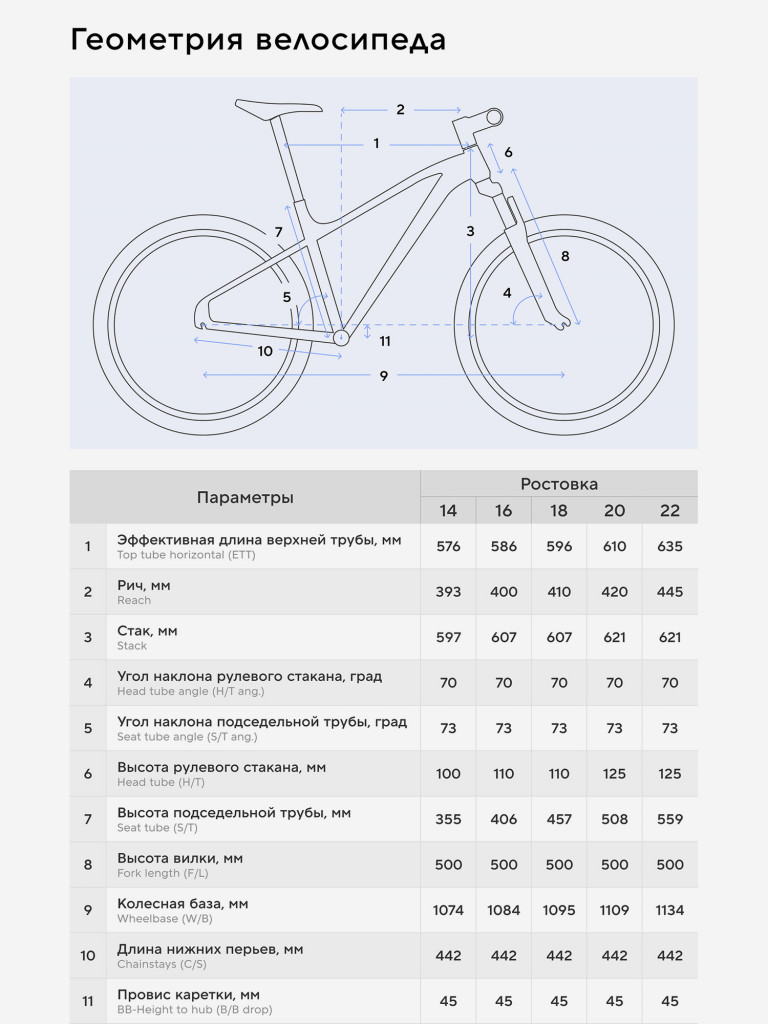The height and width of the screenshot is (1024, 768).
Task: Click wheelbase label 9 in the diagram
Action: click(x=383, y=375)
